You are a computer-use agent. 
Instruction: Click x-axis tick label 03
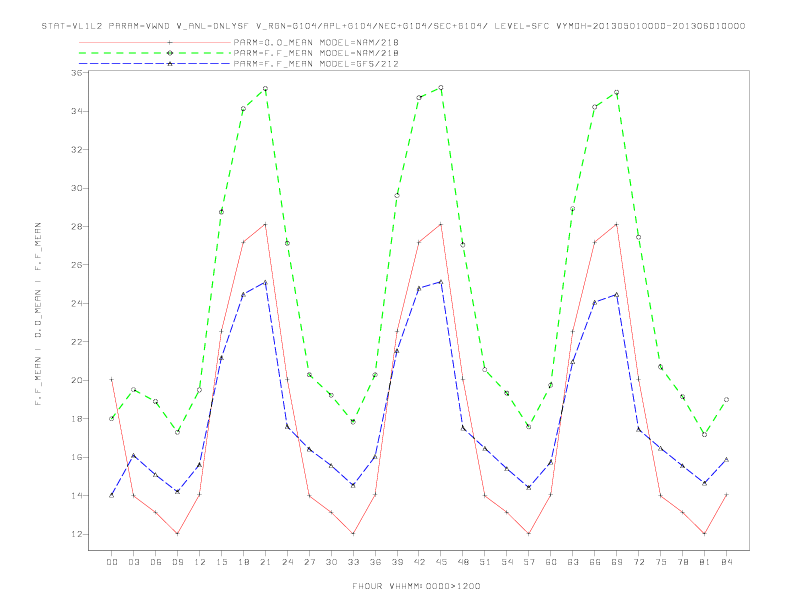point(133,562)
